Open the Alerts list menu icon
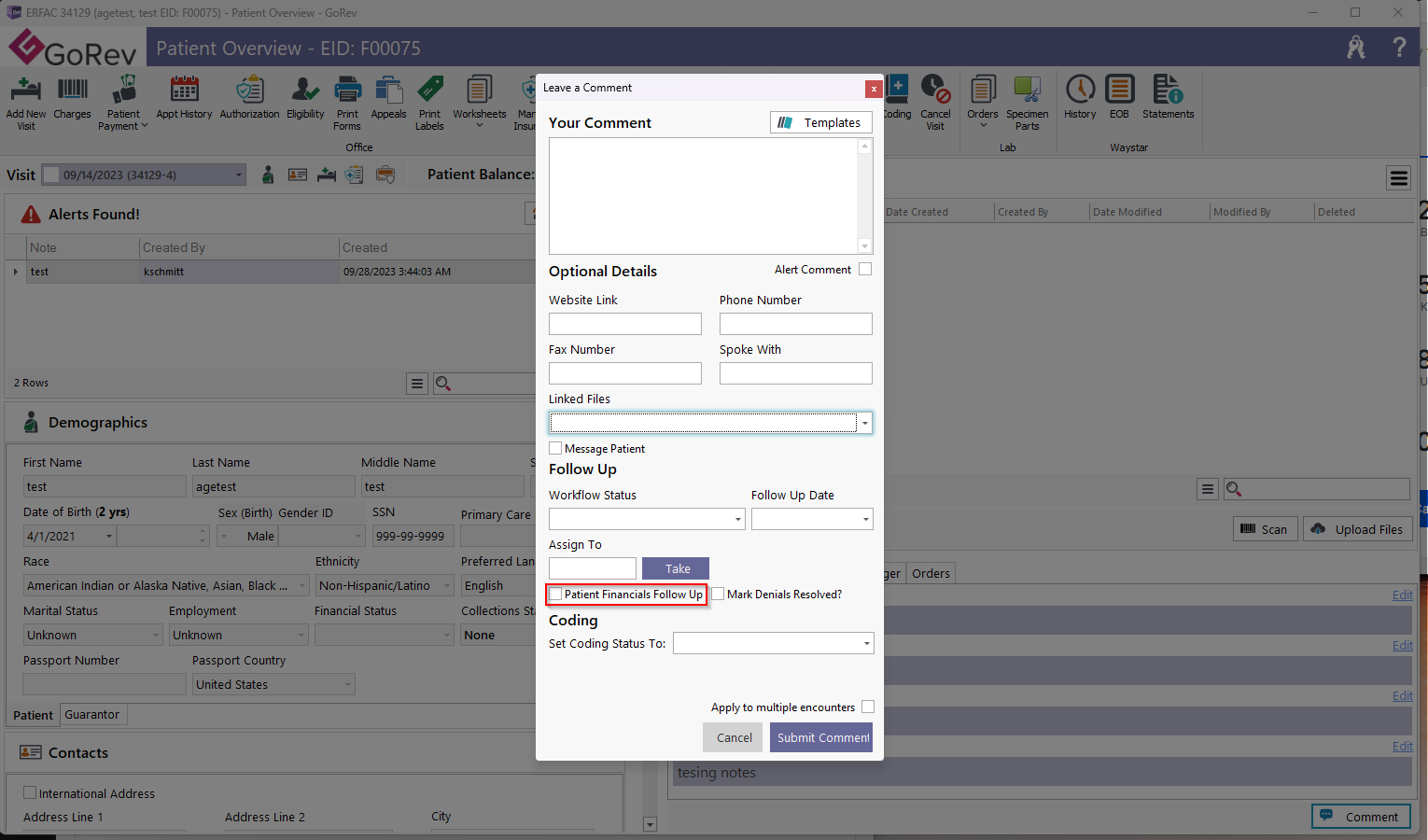The width and height of the screenshot is (1428, 840). [417, 384]
